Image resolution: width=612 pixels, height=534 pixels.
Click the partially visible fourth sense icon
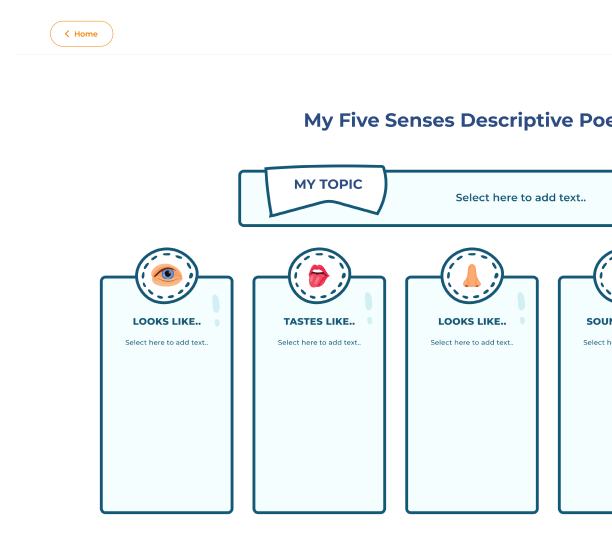coord(603,276)
